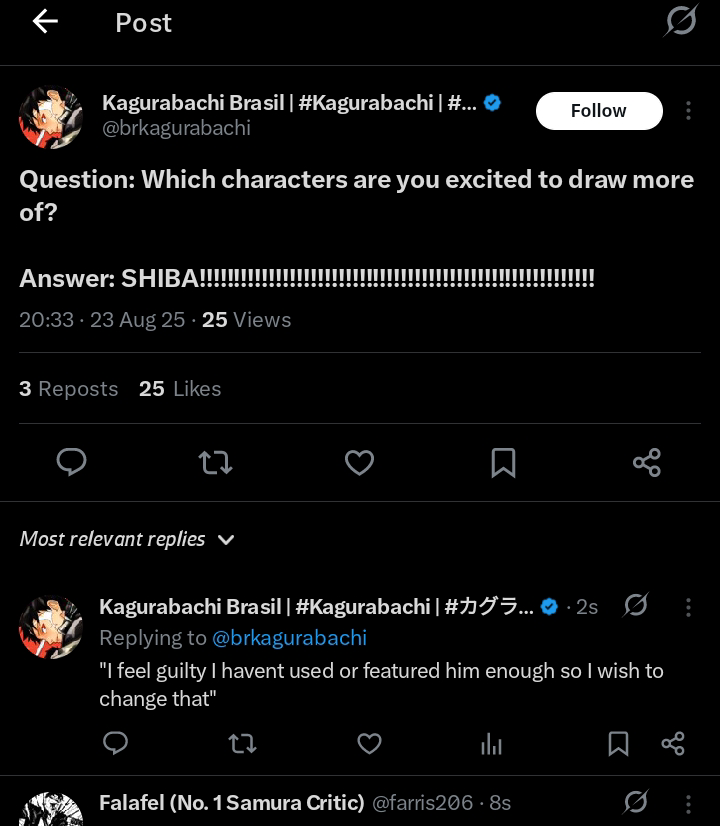The image size is (720, 826).
Task: Open the main post's three-dot menu
Action: (688, 111)
